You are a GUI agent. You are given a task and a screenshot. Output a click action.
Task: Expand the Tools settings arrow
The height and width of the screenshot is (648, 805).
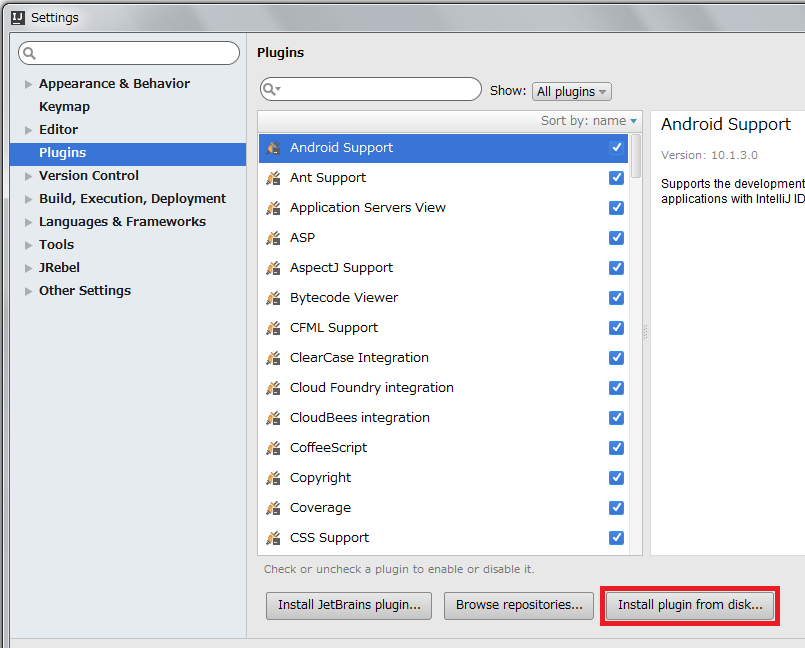(28, 245)
